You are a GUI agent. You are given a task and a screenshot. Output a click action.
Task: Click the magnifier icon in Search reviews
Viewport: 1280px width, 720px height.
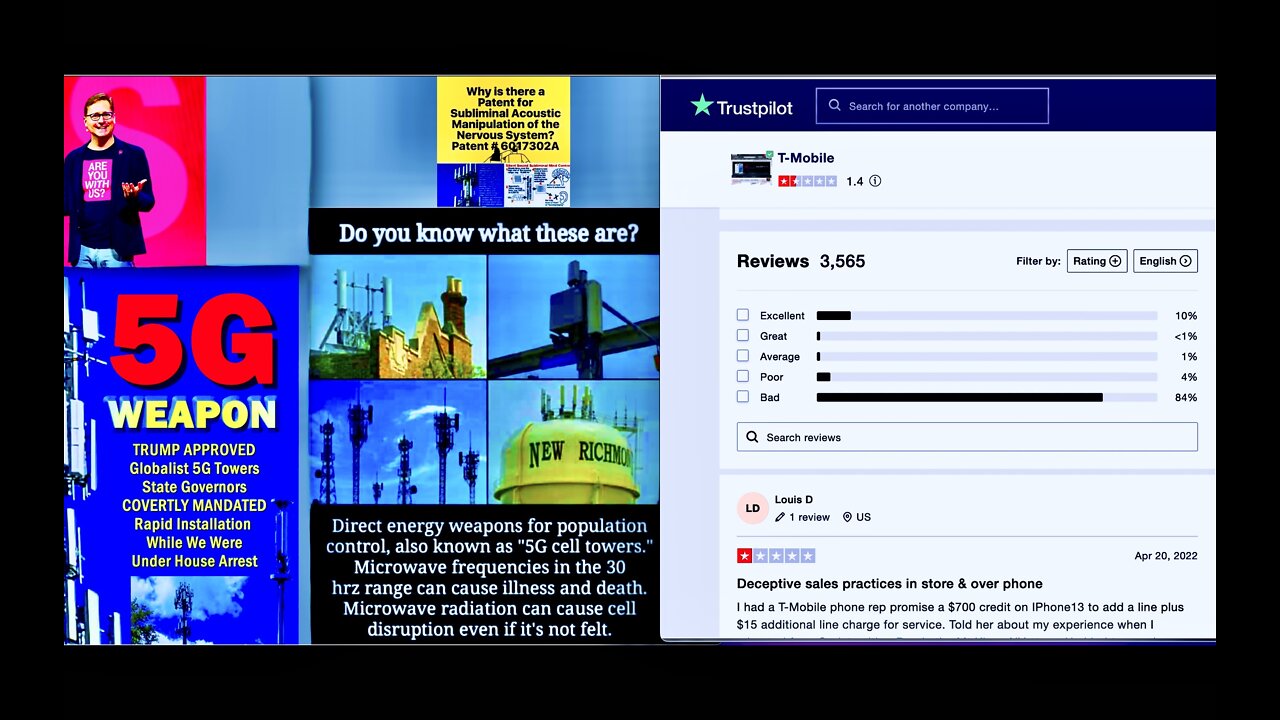752,437
